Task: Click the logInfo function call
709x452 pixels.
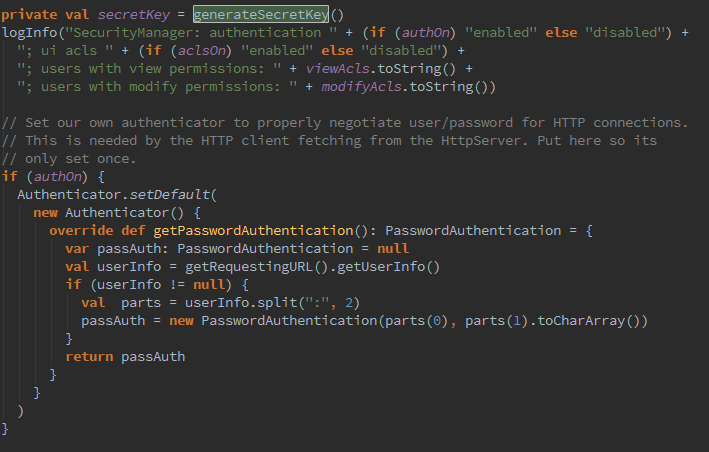Action: (30, 33)
